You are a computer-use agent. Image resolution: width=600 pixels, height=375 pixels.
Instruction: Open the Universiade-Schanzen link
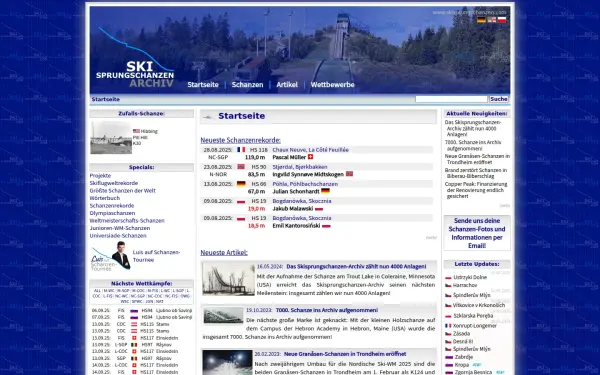(x=118, y=236)
